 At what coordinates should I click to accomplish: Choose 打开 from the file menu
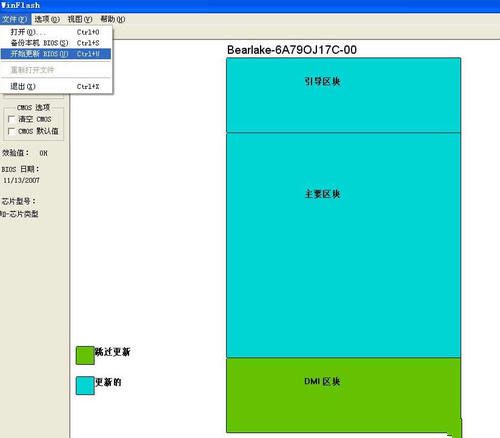point(56,32)
